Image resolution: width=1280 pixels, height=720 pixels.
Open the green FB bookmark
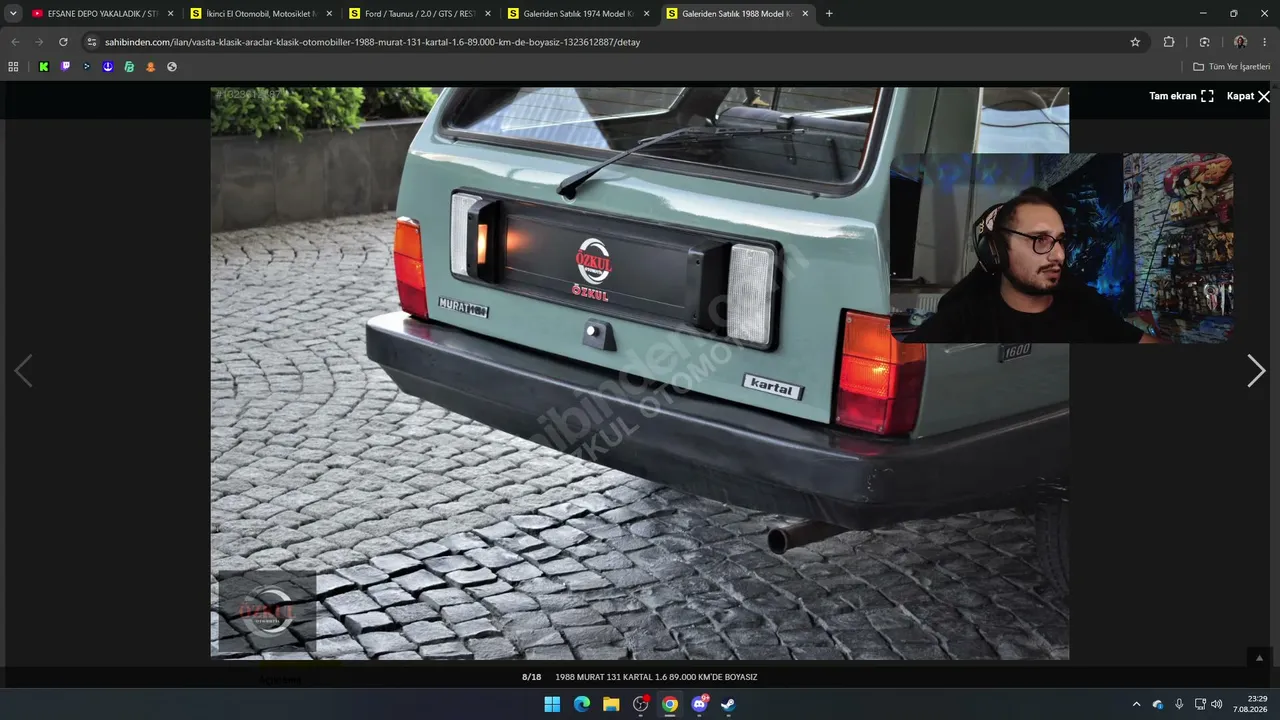[x=129, y=67]
